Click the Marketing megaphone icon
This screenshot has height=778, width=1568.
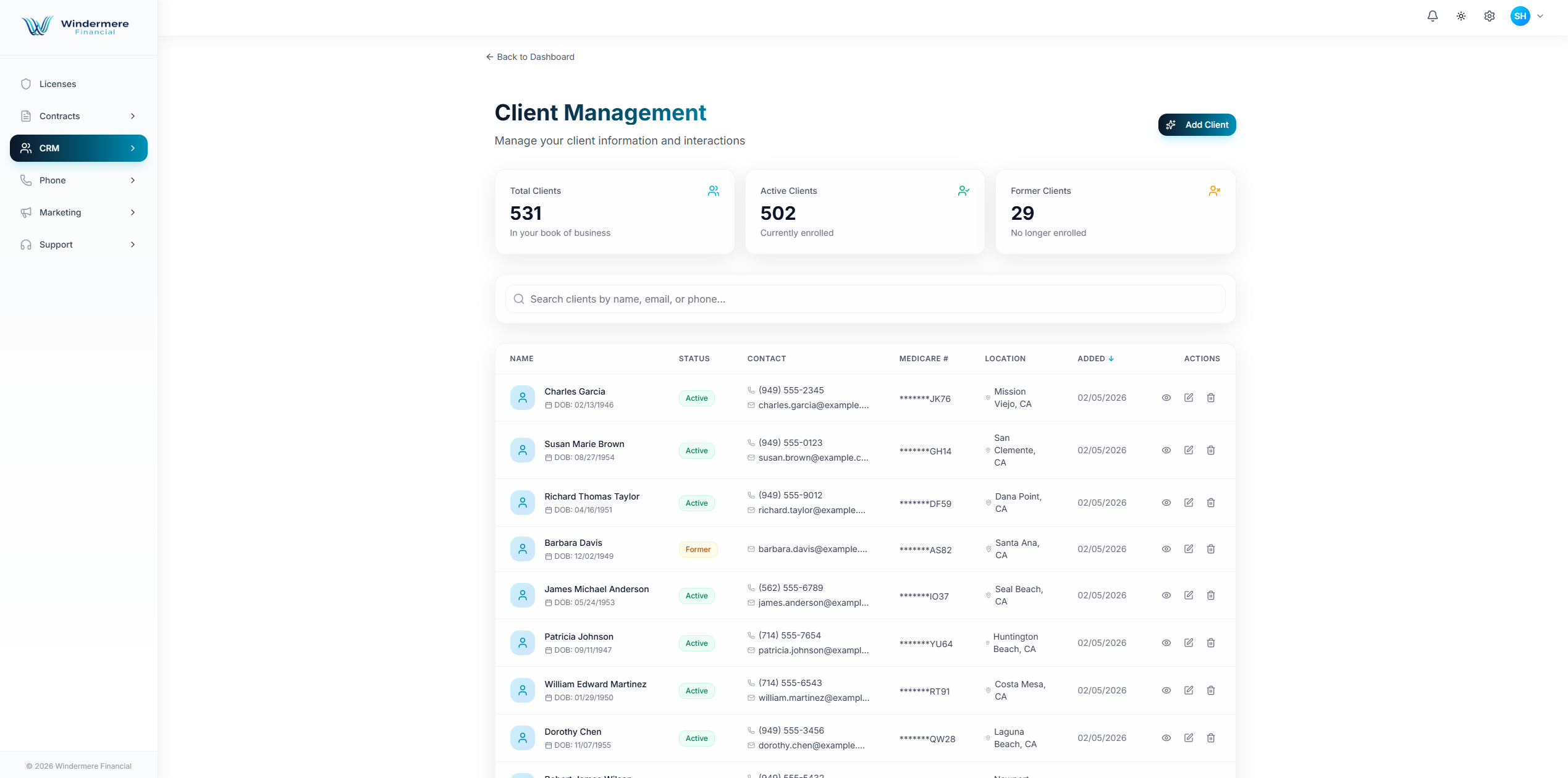(26, 212)
